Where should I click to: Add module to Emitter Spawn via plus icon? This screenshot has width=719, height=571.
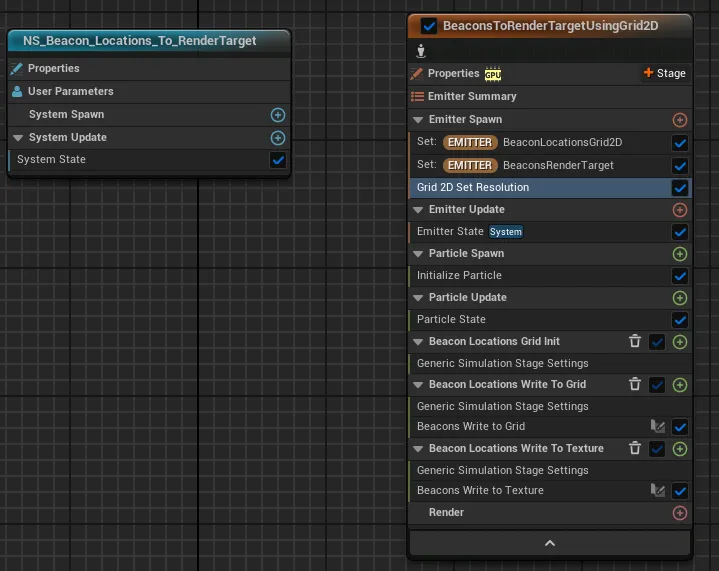(x=680, y=120)
